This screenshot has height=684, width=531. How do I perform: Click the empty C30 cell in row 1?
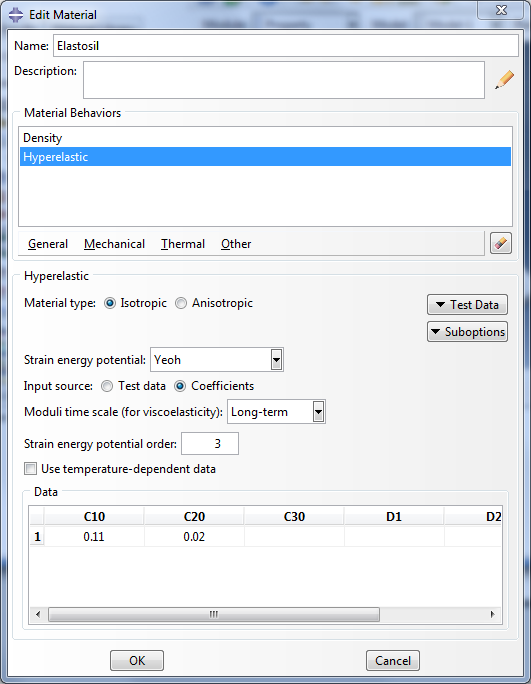295,537
